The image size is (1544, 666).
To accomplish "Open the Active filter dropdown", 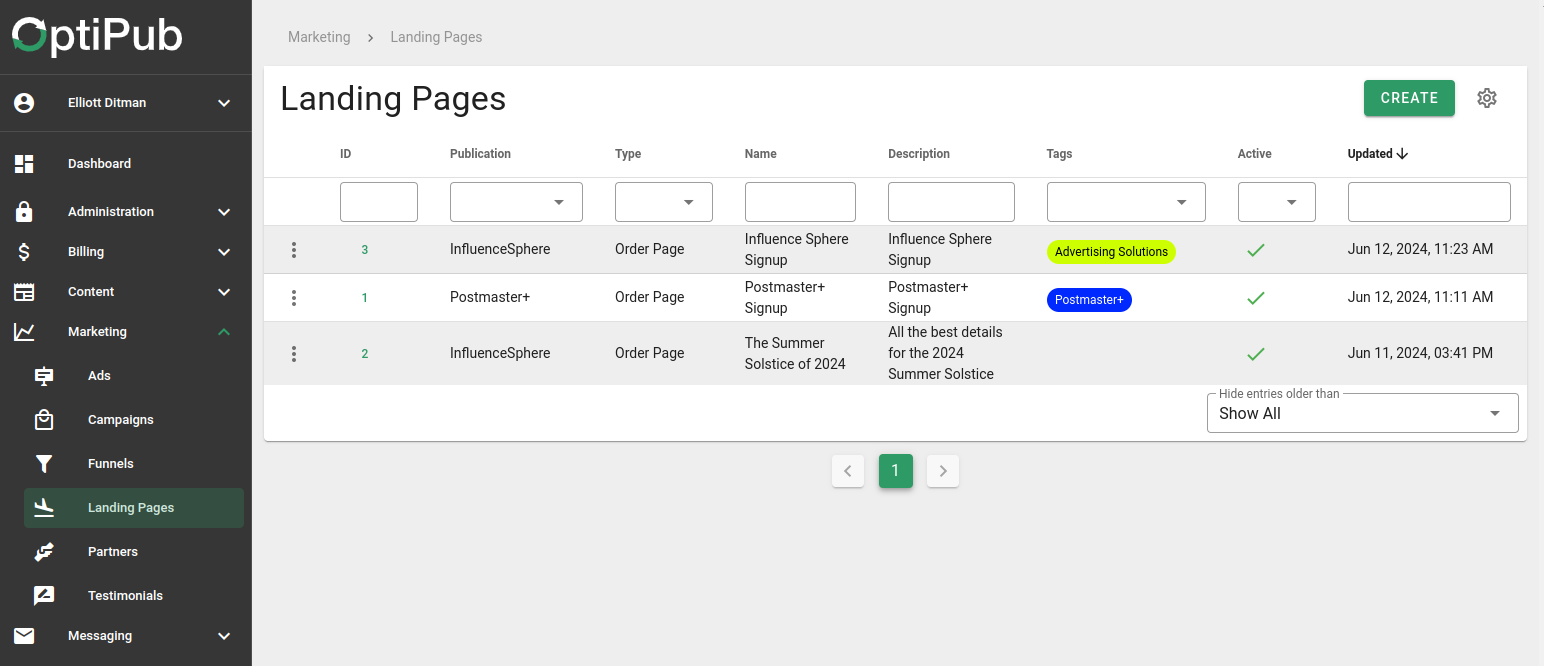I will [1277, 202].
